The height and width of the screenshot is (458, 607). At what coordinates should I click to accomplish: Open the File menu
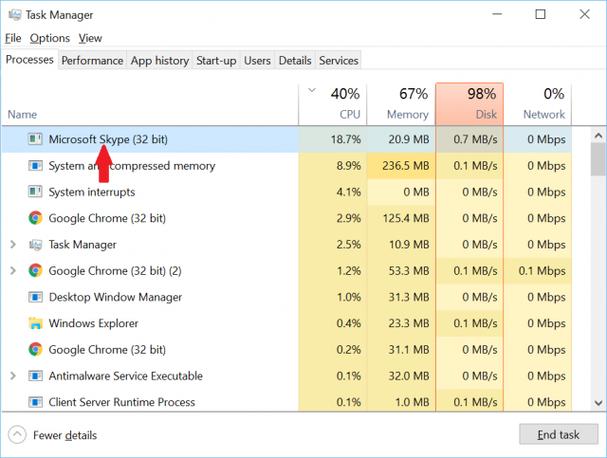[13, 38]
